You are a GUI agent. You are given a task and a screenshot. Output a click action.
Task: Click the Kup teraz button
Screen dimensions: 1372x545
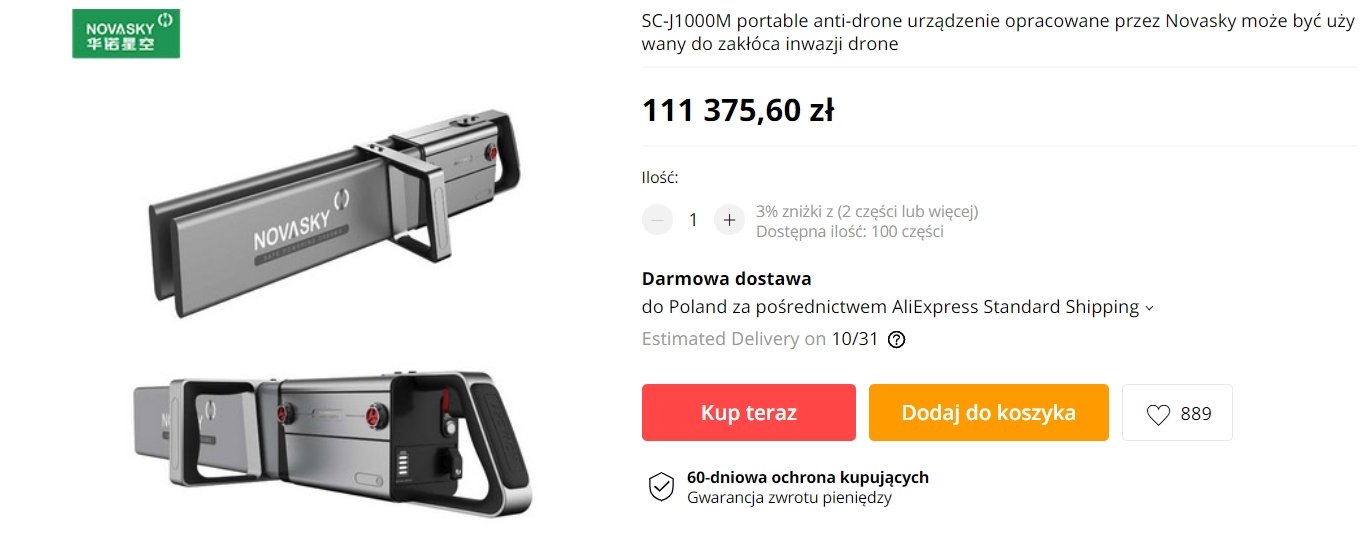point(749,412)
